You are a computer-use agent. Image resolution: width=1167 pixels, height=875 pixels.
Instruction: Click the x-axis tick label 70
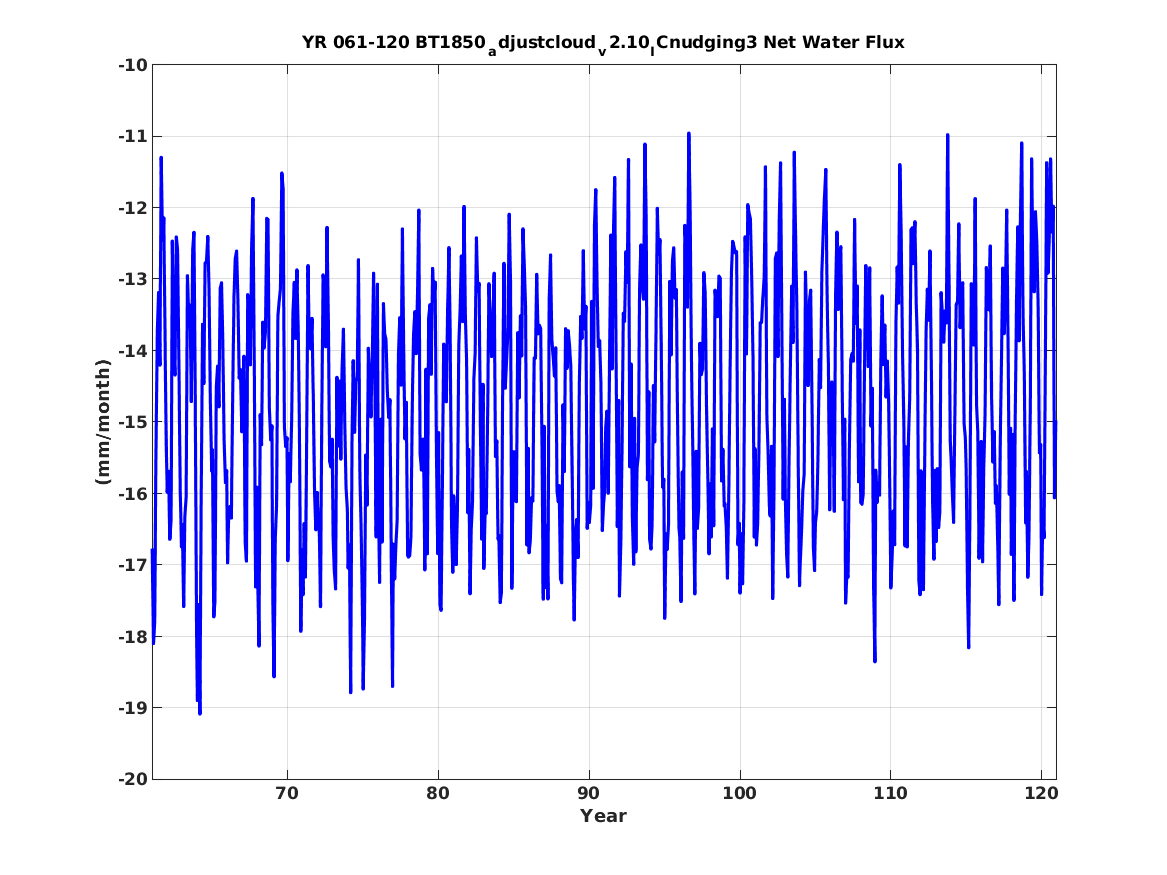[287, 794]
